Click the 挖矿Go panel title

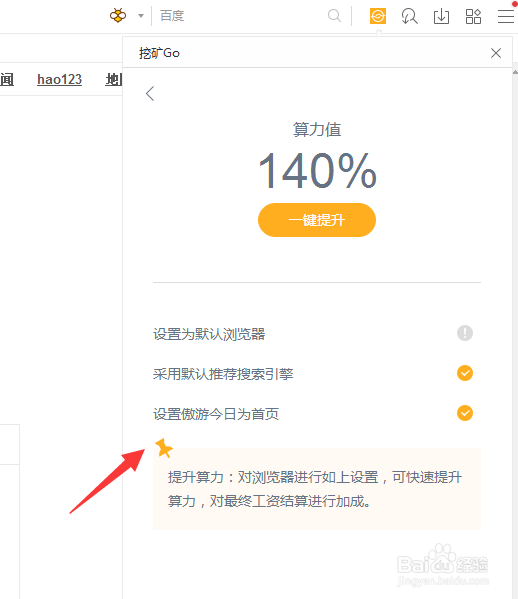159,53
